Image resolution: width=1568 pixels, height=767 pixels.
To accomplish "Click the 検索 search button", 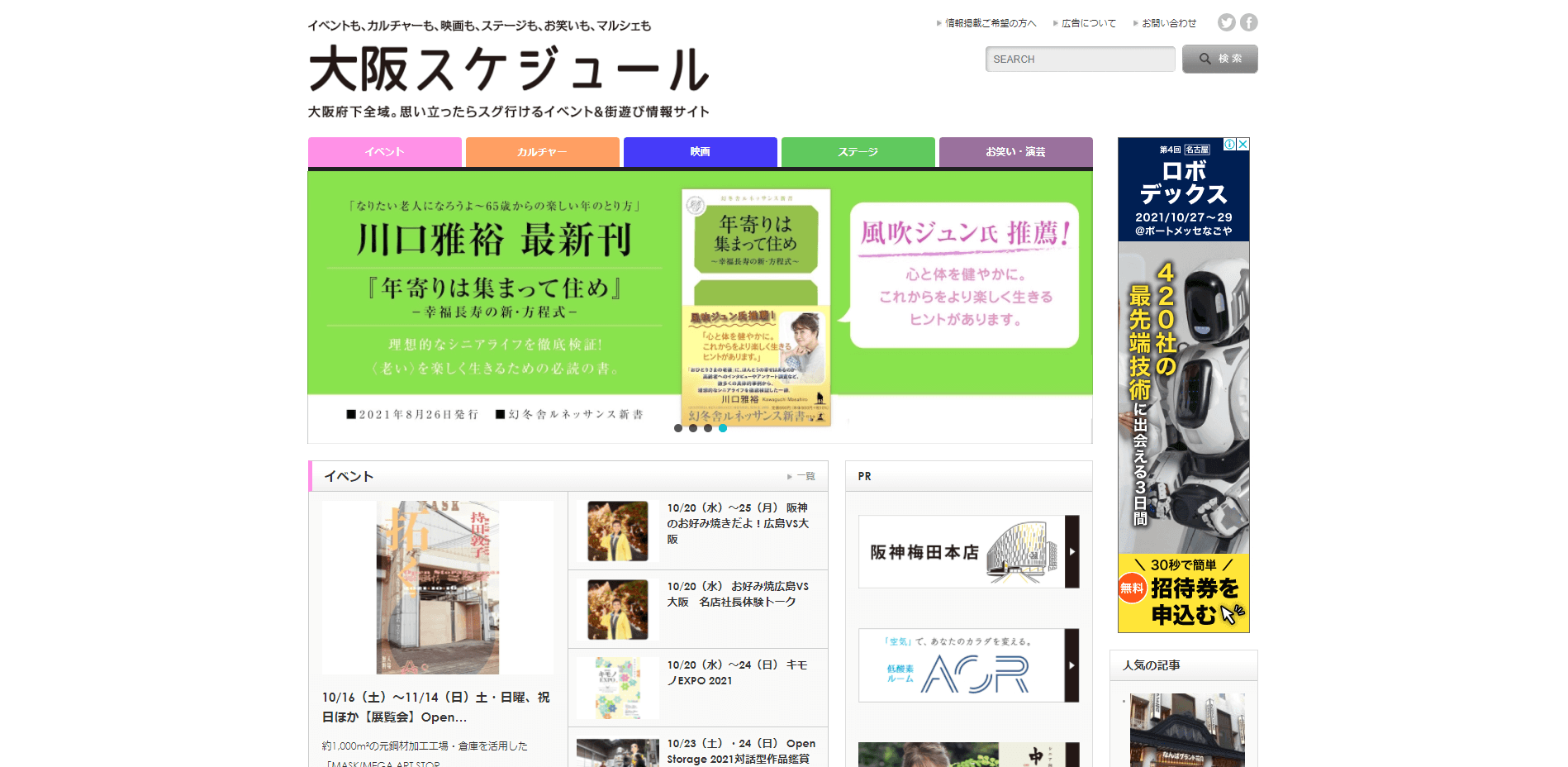I will coord(1220,59).
